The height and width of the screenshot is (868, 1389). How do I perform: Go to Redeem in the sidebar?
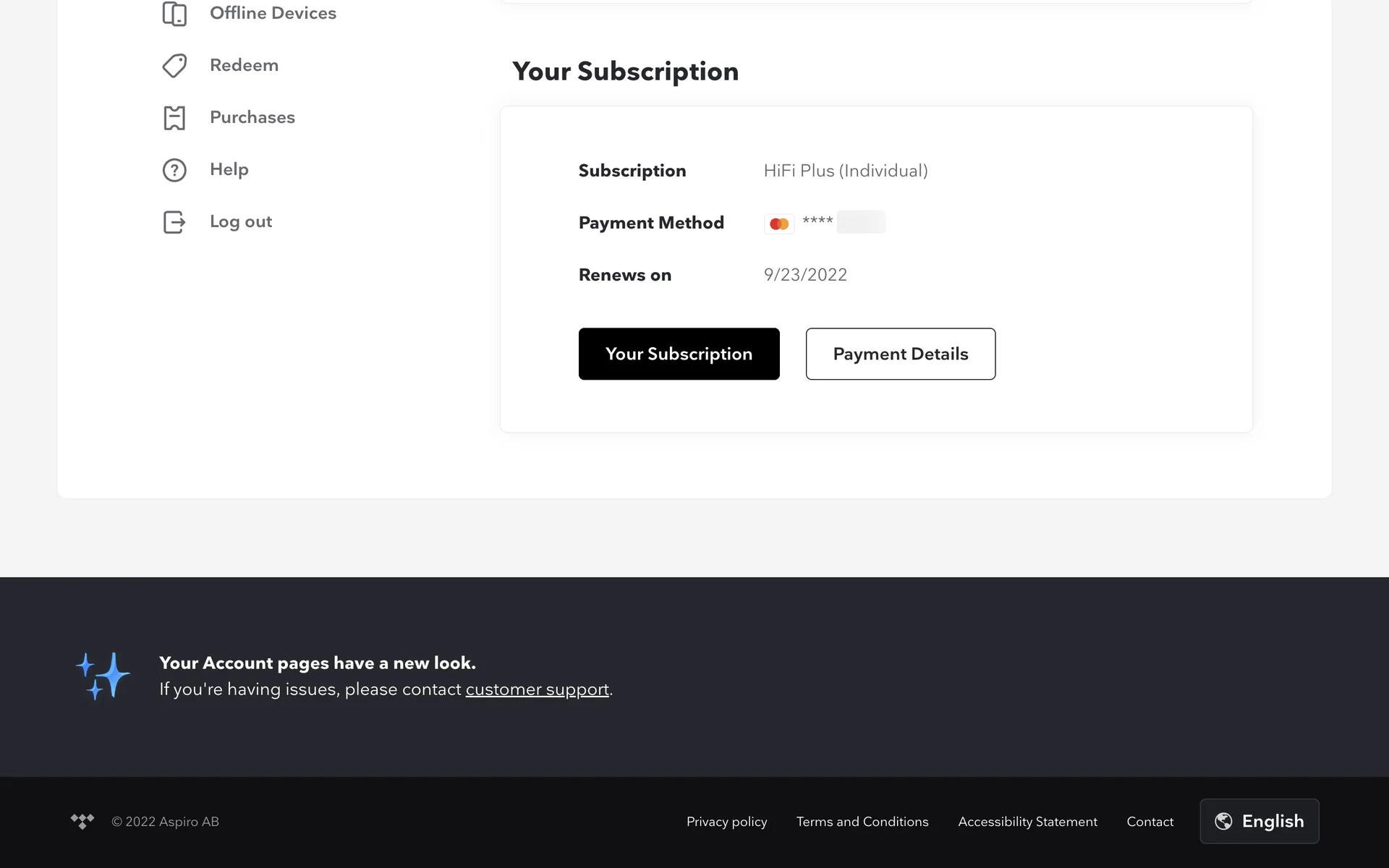click(244, 66)
